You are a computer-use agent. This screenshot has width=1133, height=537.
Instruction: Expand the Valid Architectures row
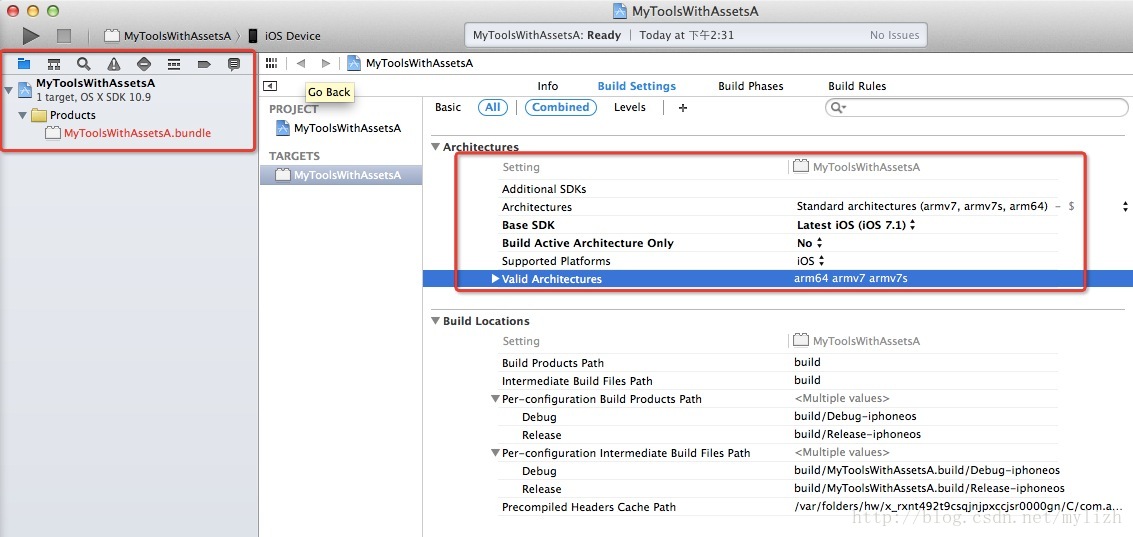495,278
